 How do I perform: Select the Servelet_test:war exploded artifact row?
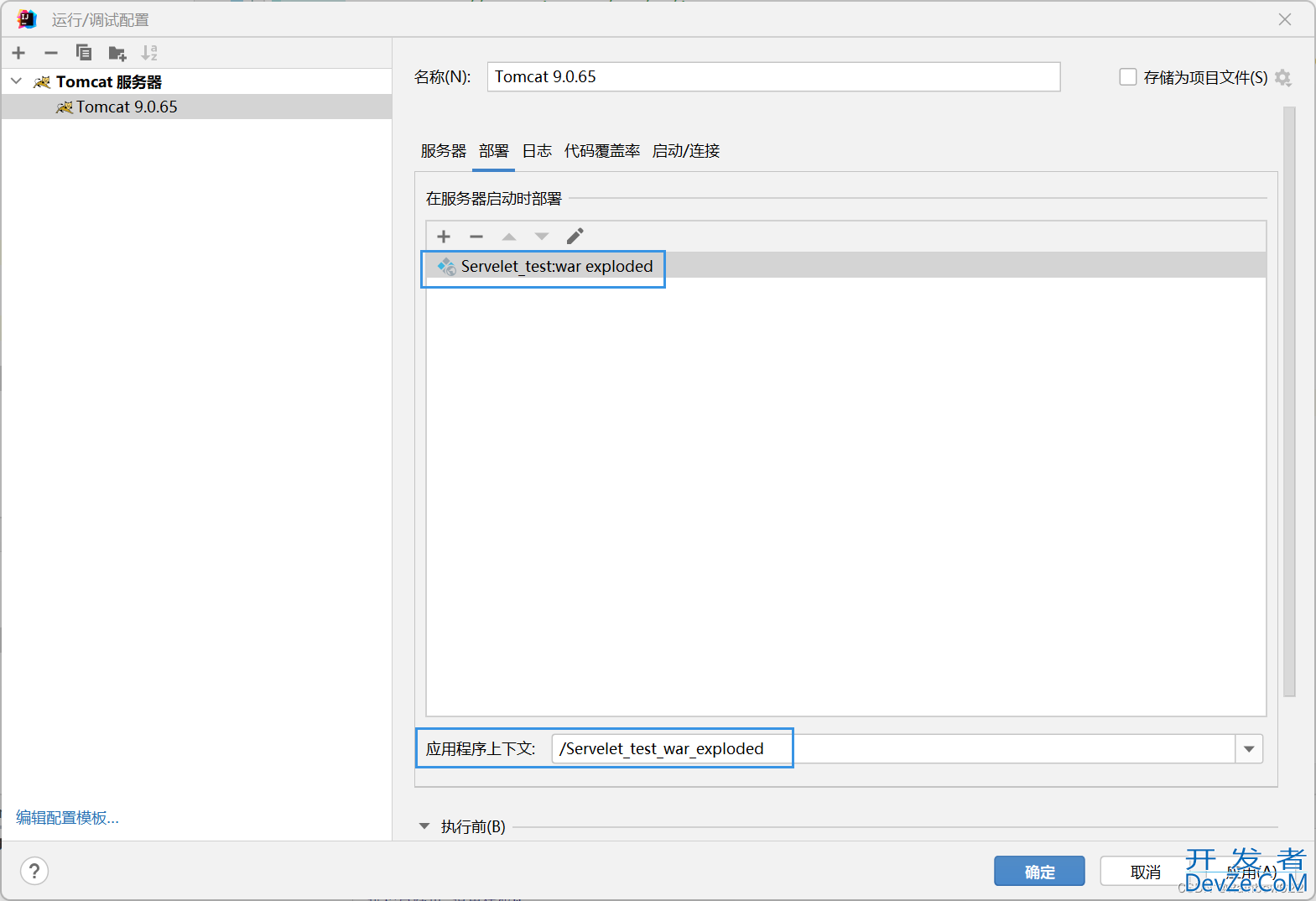coord(846,266)
